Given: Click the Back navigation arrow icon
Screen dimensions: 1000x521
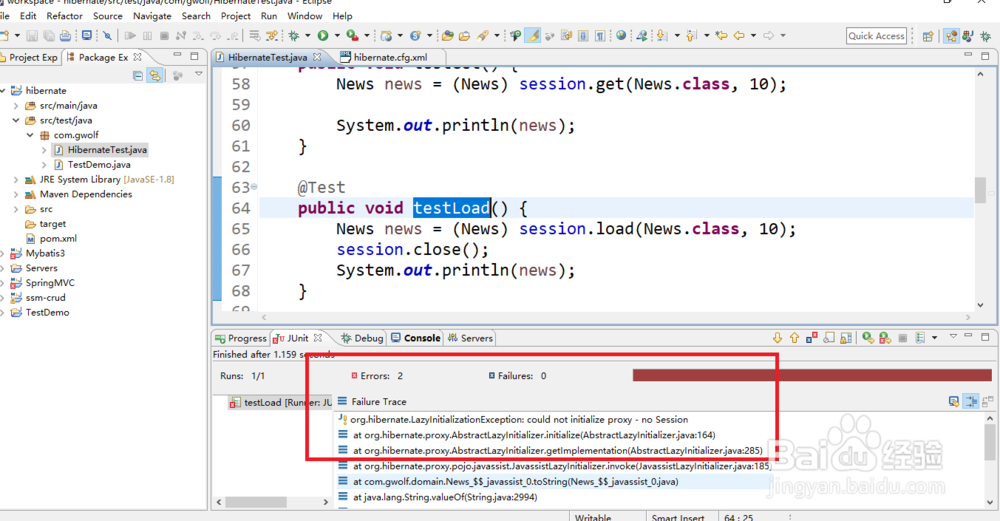Looking at the screenshot, I should point(739,36).
